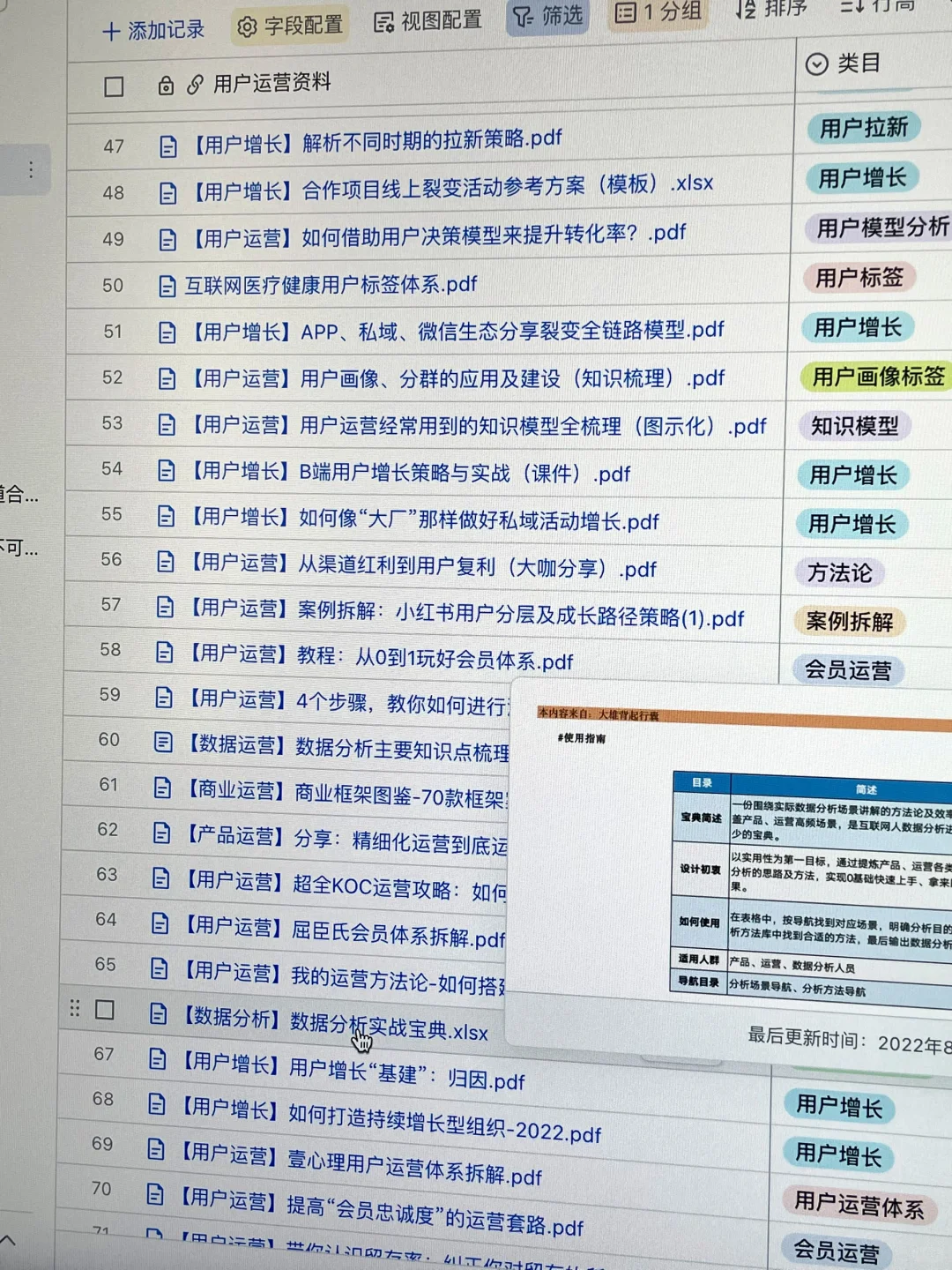Click the 用户标签 category tag

pos(859,278)
